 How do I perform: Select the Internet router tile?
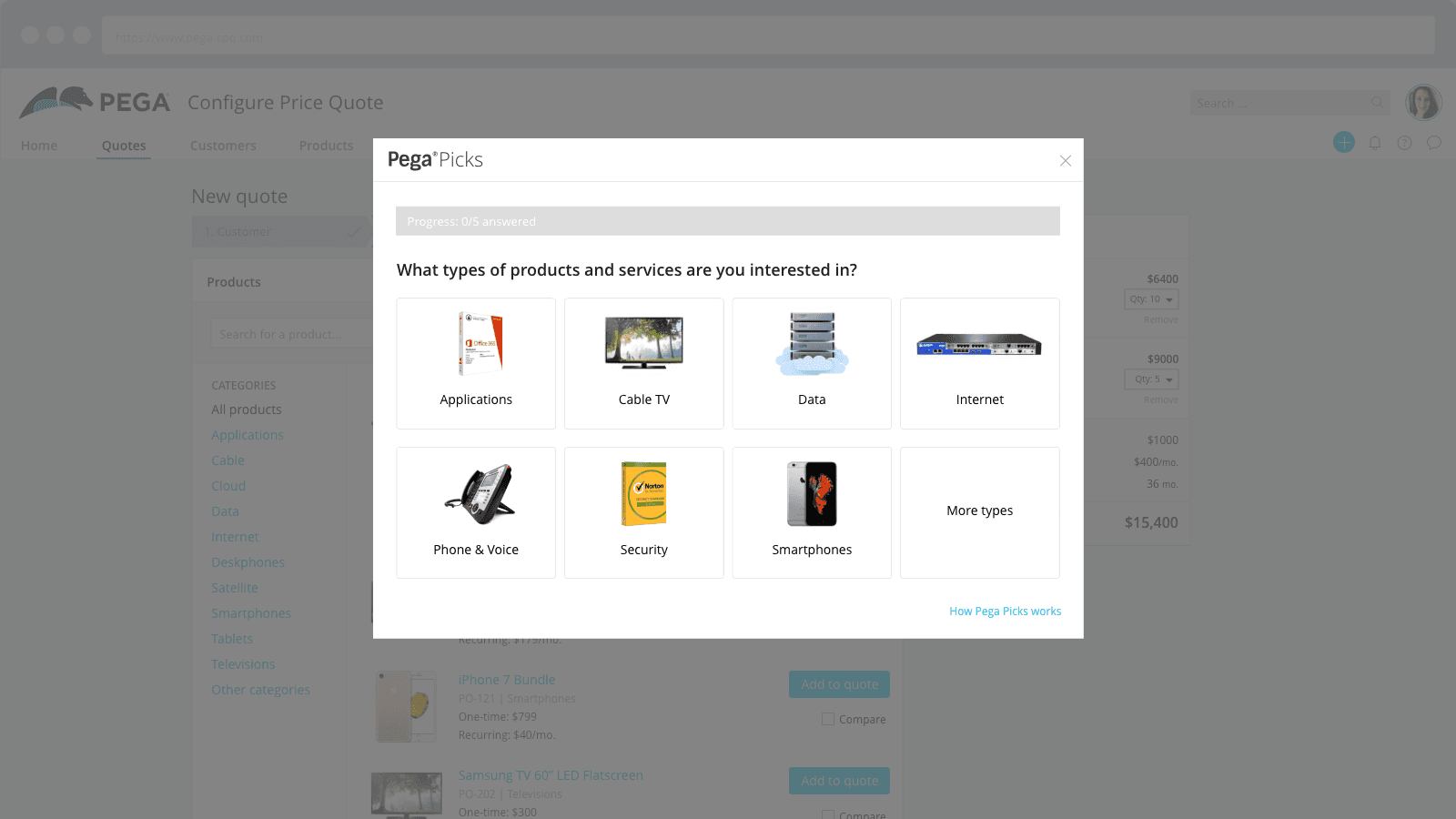(x=980, y=363)
